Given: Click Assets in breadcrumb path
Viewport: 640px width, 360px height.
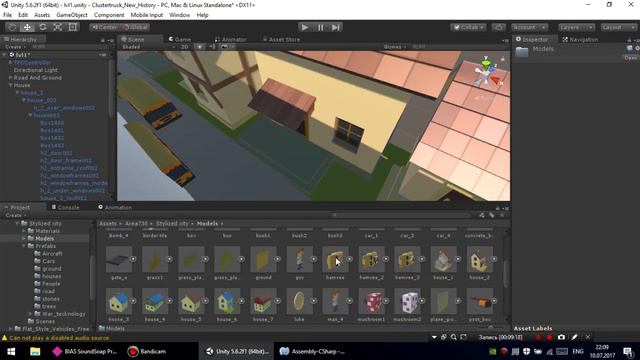Looking at the screenshot, I should 108,224.
